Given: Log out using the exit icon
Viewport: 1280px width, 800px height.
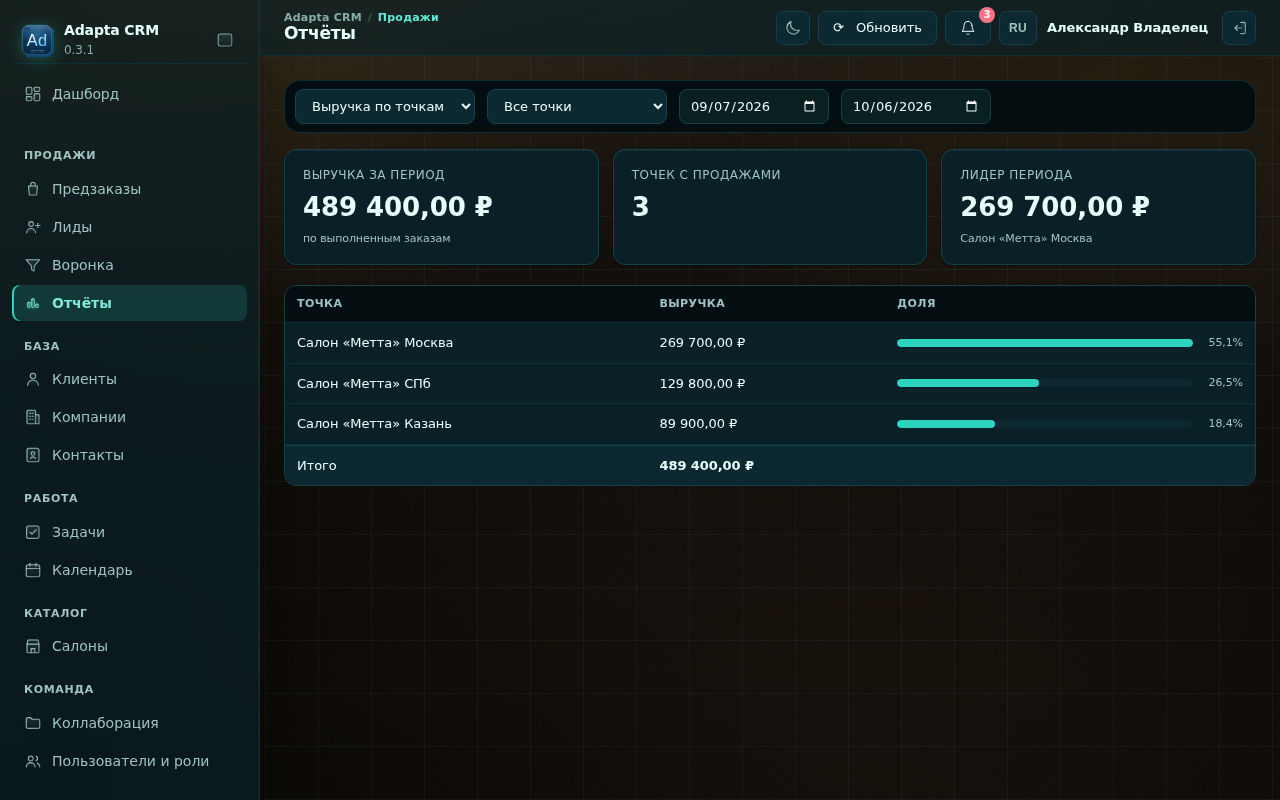Looking at the screenshot, I should click(1239, 28).
